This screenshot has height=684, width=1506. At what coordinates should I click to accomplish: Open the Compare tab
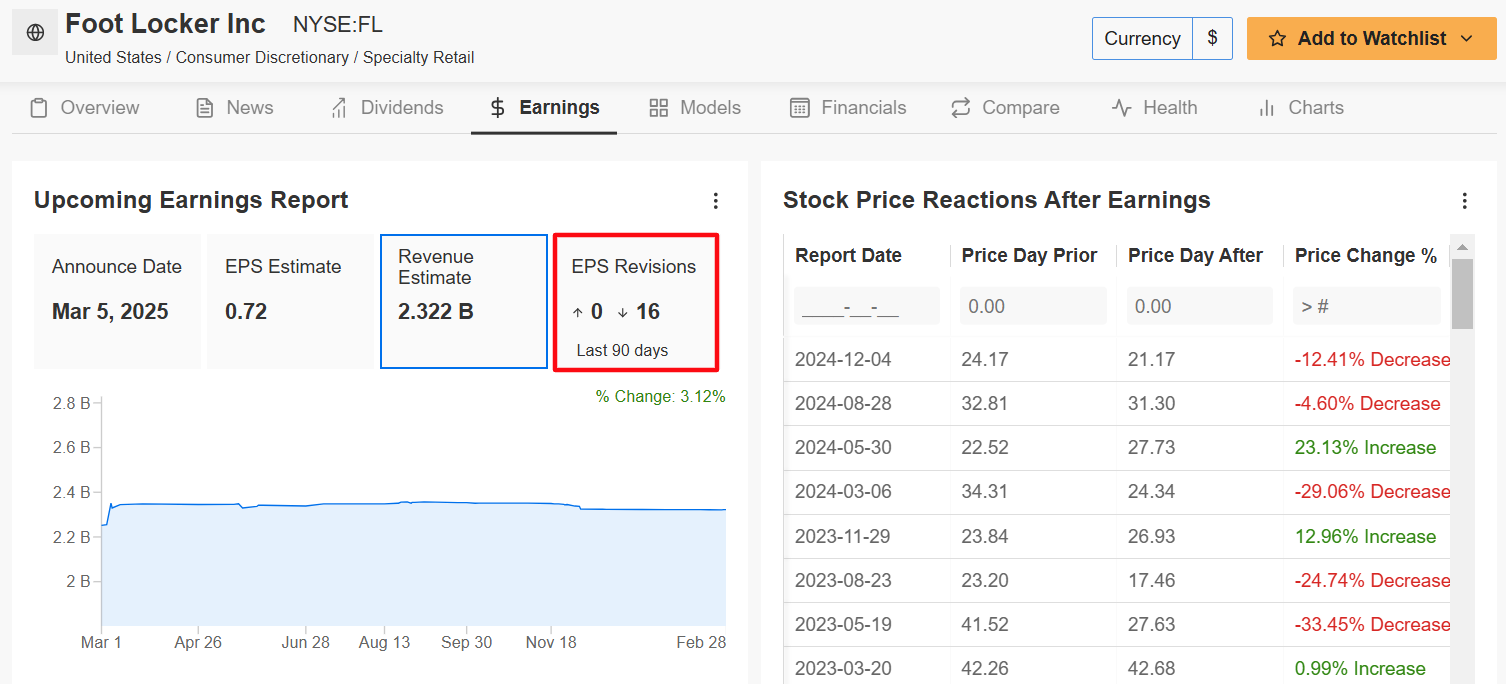click(x=1005, y=108)
